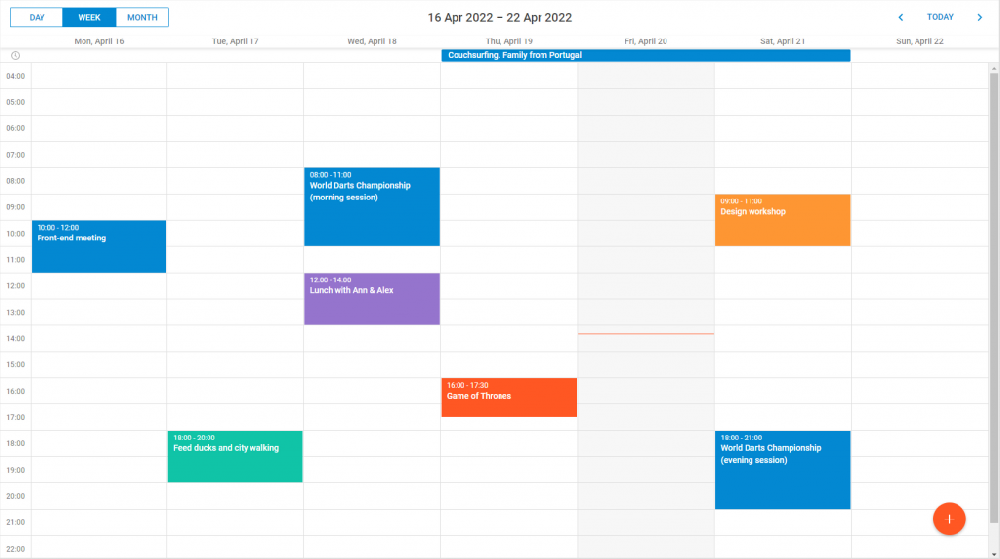Switch to Week view tab

point(89,17)
